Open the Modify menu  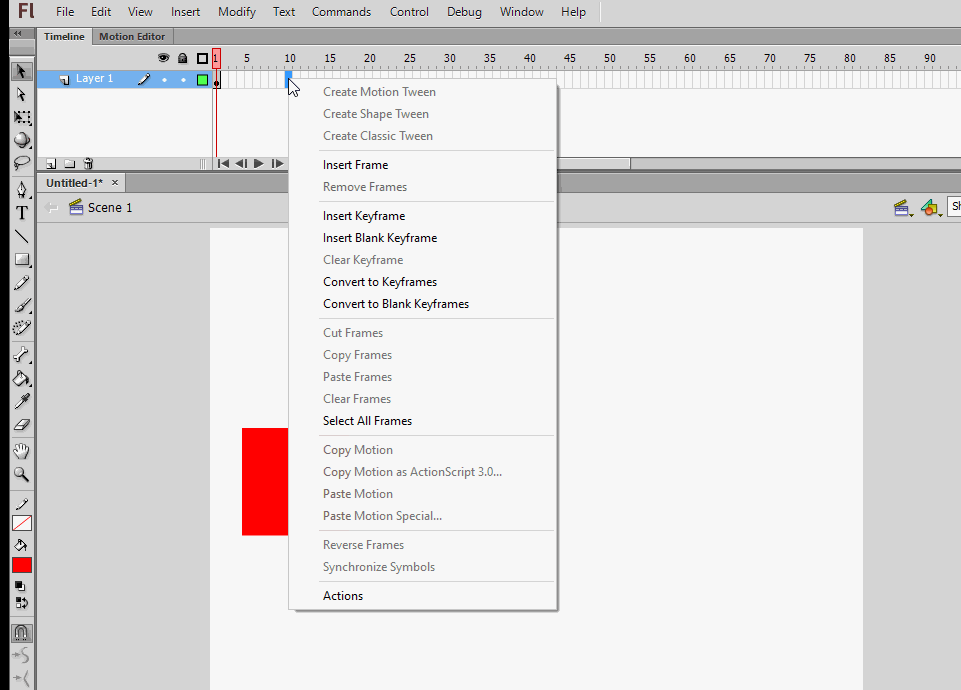[x=236, y=11]
